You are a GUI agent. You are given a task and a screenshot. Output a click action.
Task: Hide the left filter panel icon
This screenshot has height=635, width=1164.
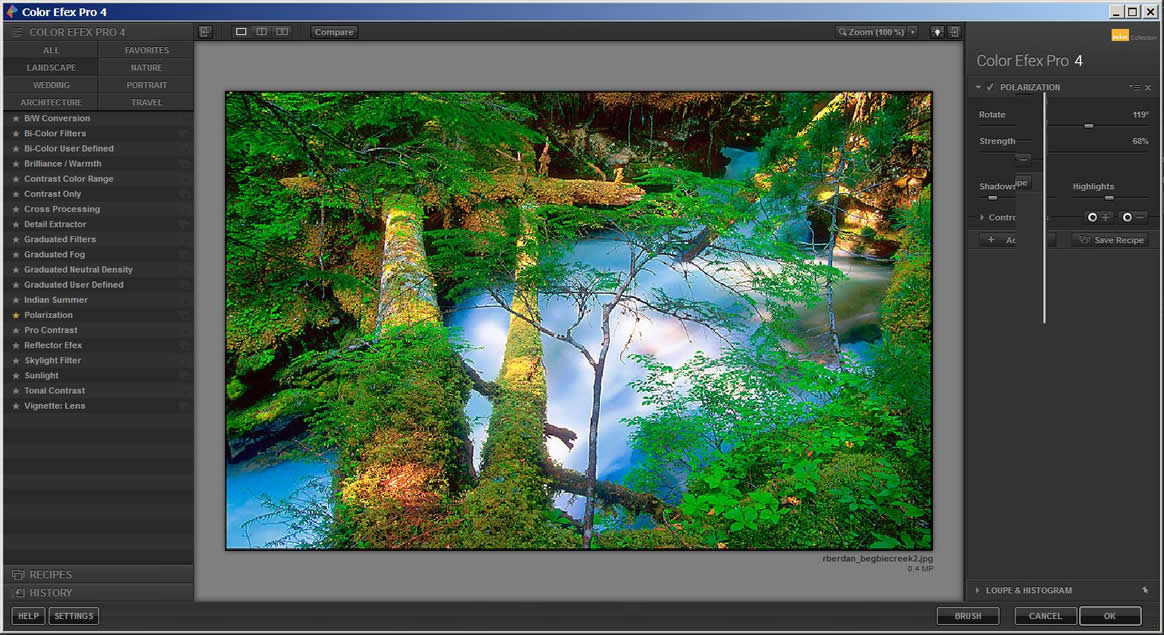205,32
